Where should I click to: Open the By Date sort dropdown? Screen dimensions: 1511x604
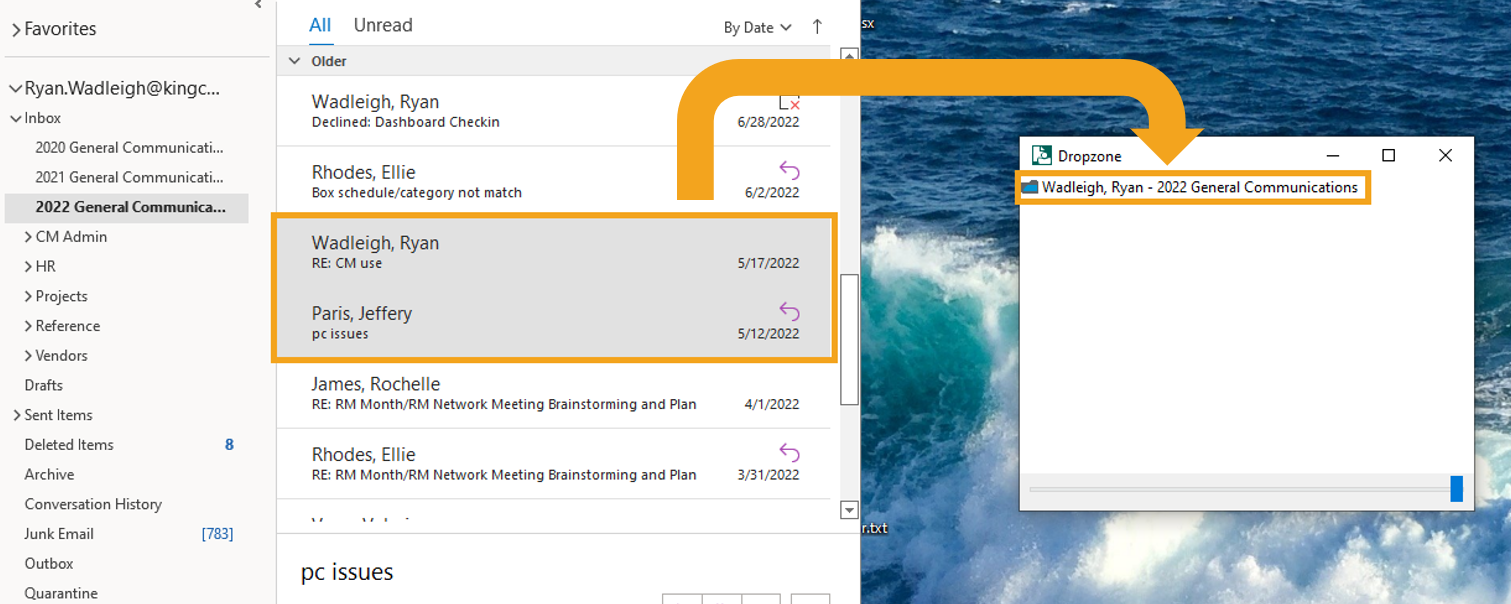[757, 28]
